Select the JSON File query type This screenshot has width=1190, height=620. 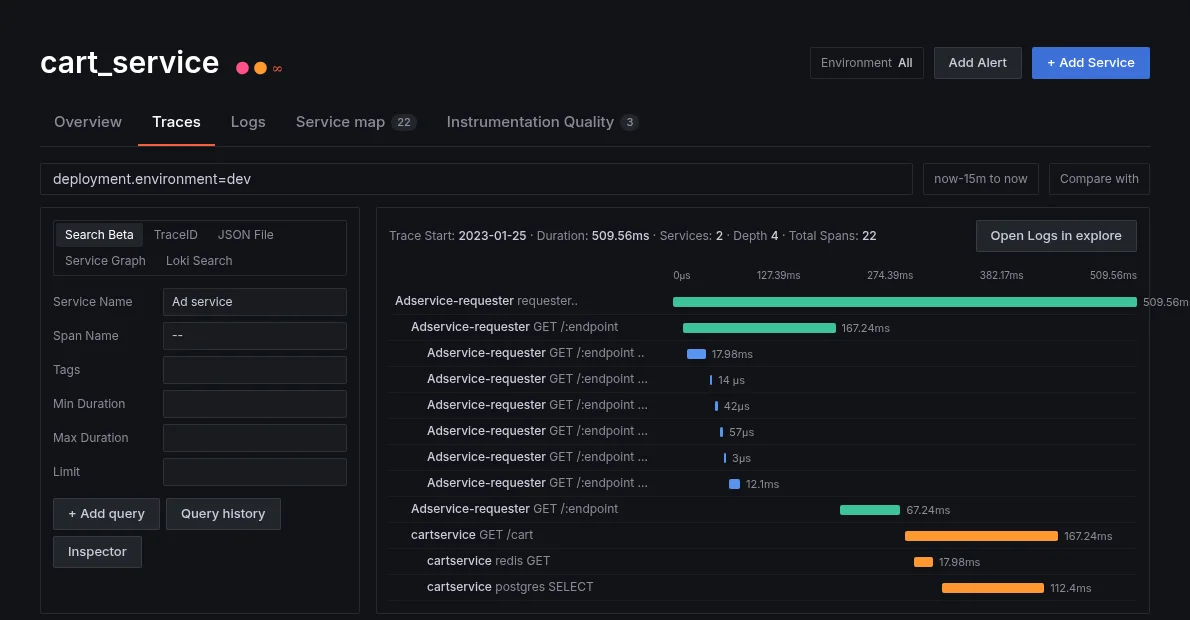coord(245,234)
